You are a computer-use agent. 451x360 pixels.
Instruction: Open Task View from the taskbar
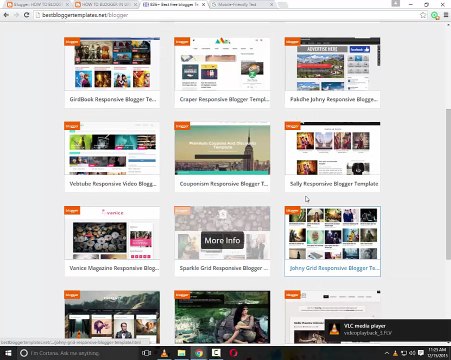coord(146,353)
